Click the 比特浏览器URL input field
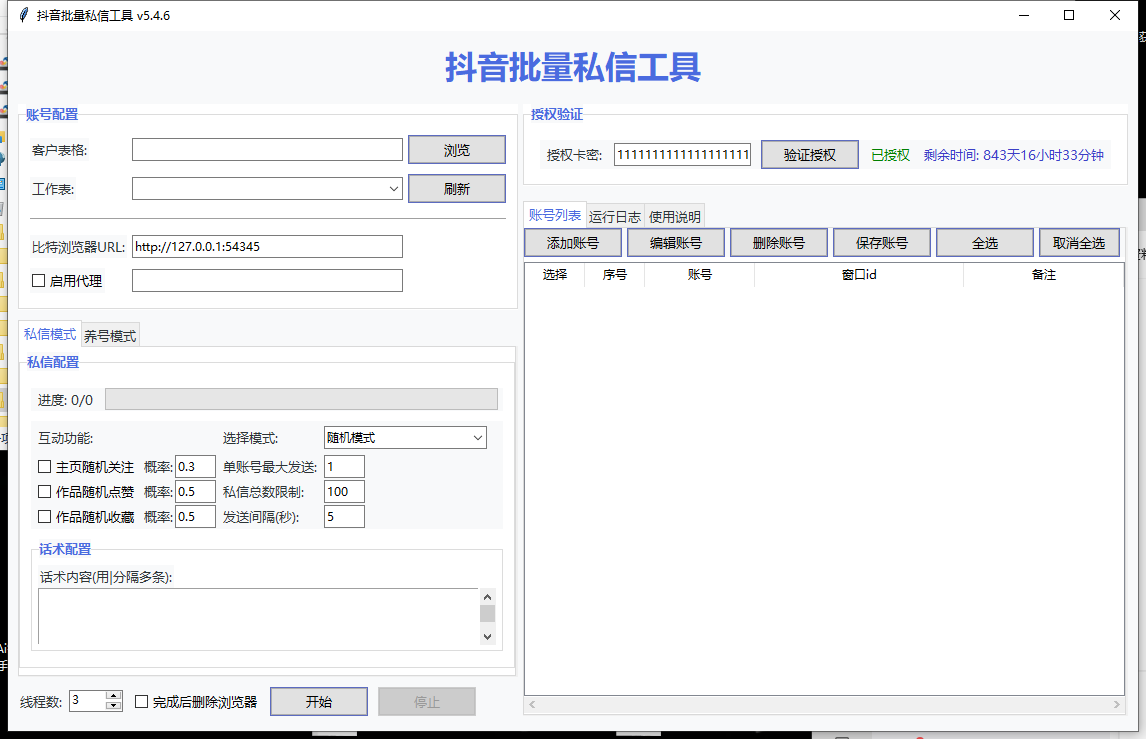 coord(267,246)
